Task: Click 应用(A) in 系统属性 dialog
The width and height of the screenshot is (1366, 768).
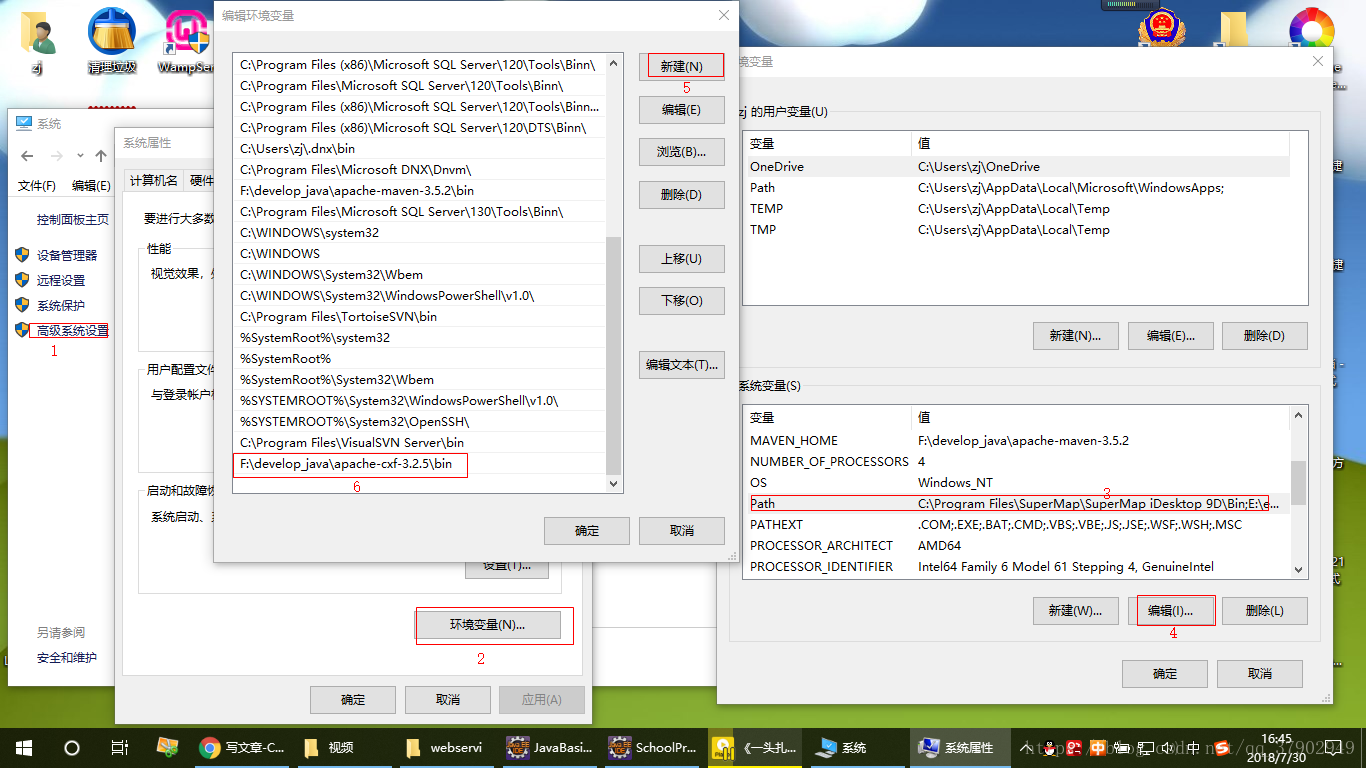Action: pos(542,700)
